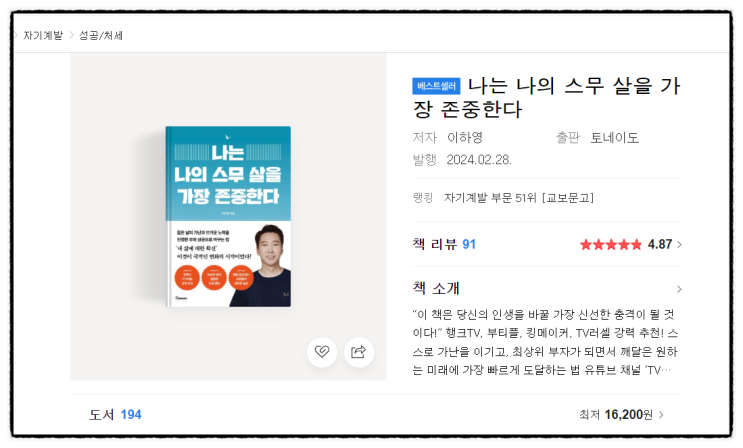Click the 책 소개 heading

click(x=436, y=288)
